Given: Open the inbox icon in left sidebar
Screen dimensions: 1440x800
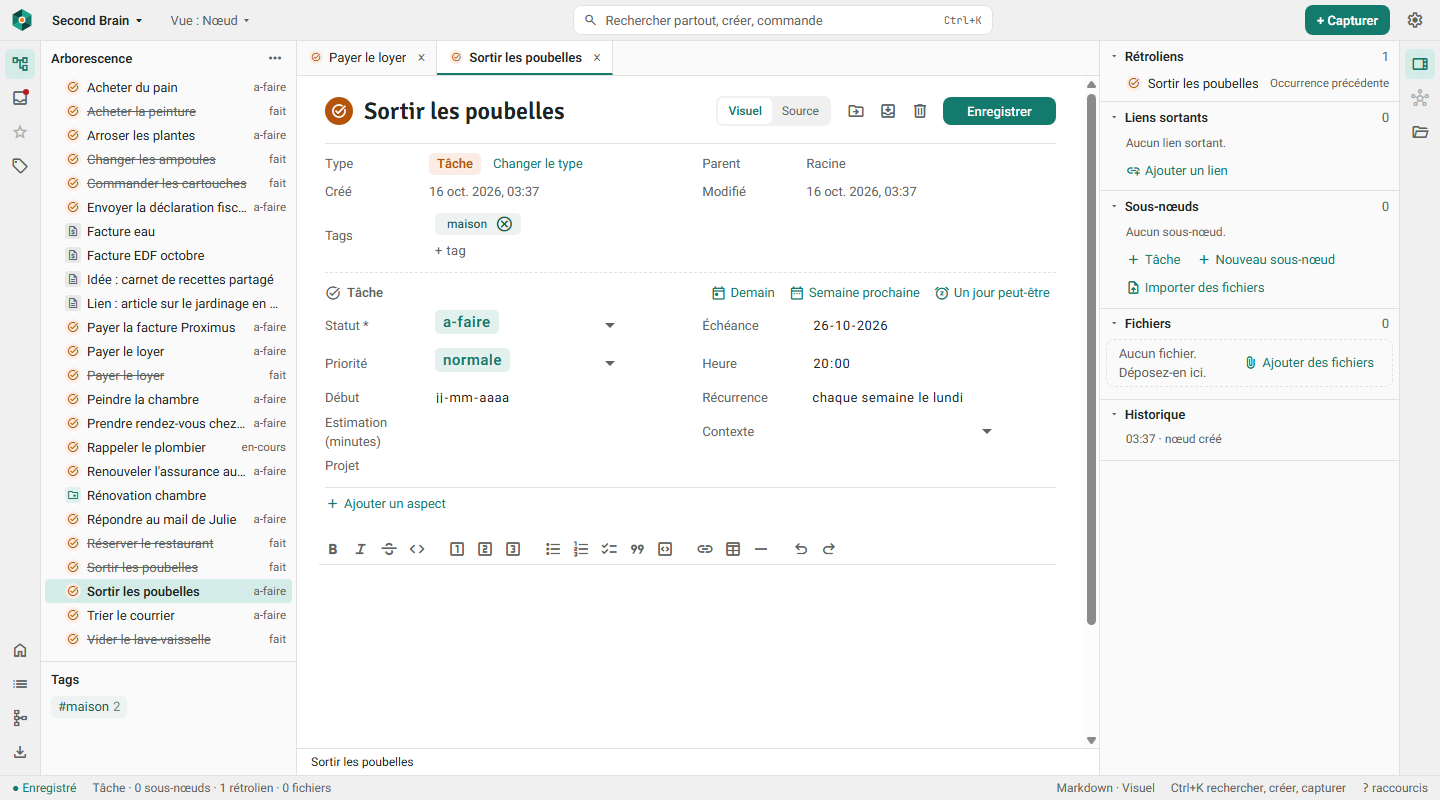Looking at the screenshot, I should coord(20,98).
